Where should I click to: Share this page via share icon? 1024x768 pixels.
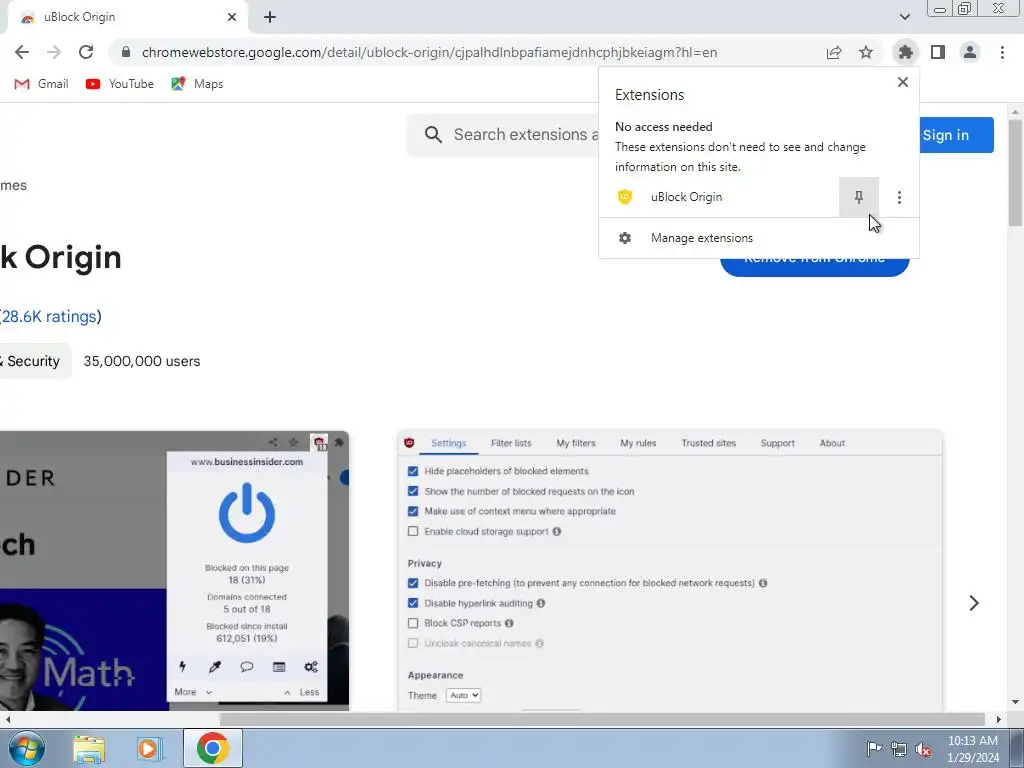pyautogui.click(x=834, y=52)
